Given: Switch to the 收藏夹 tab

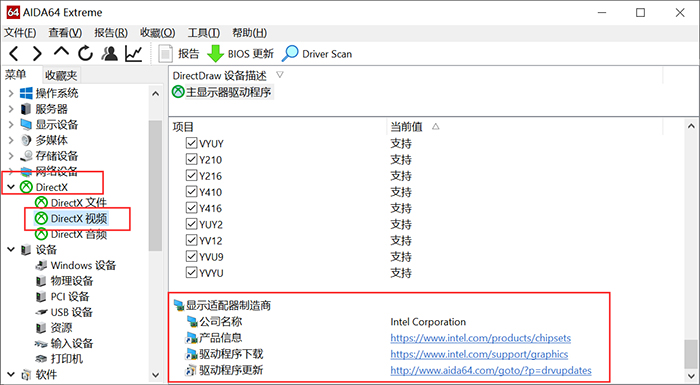Looking at the screenshot, I should tap(61, 75).
